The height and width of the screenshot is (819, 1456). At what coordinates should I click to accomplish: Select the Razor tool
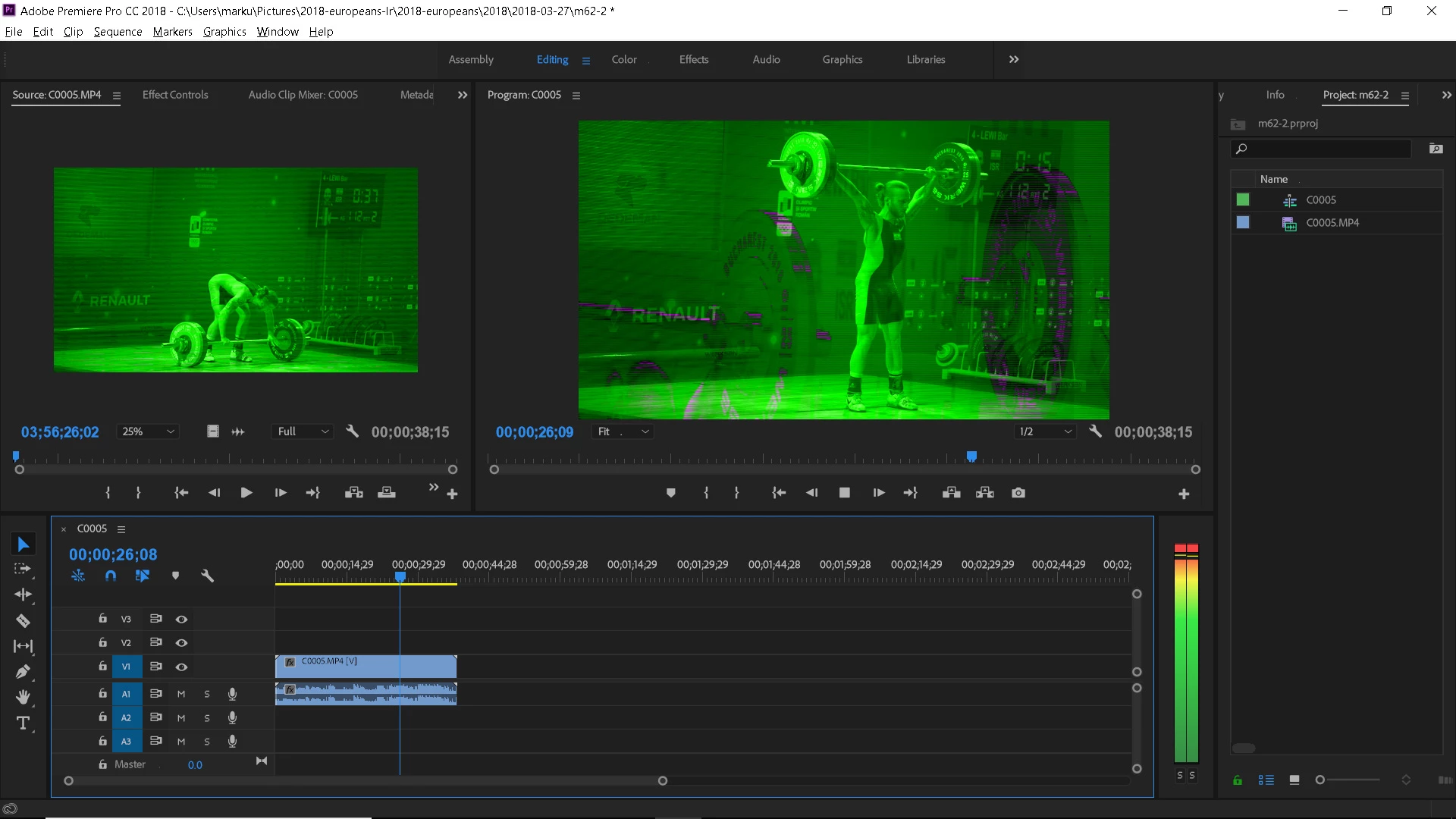coord(23,621)
